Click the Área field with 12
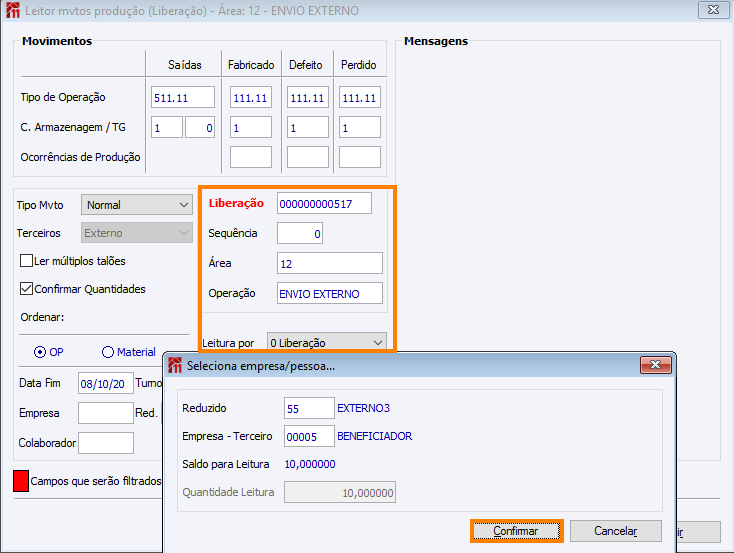This screenshot has width=734, height=553. click(330, 263)
